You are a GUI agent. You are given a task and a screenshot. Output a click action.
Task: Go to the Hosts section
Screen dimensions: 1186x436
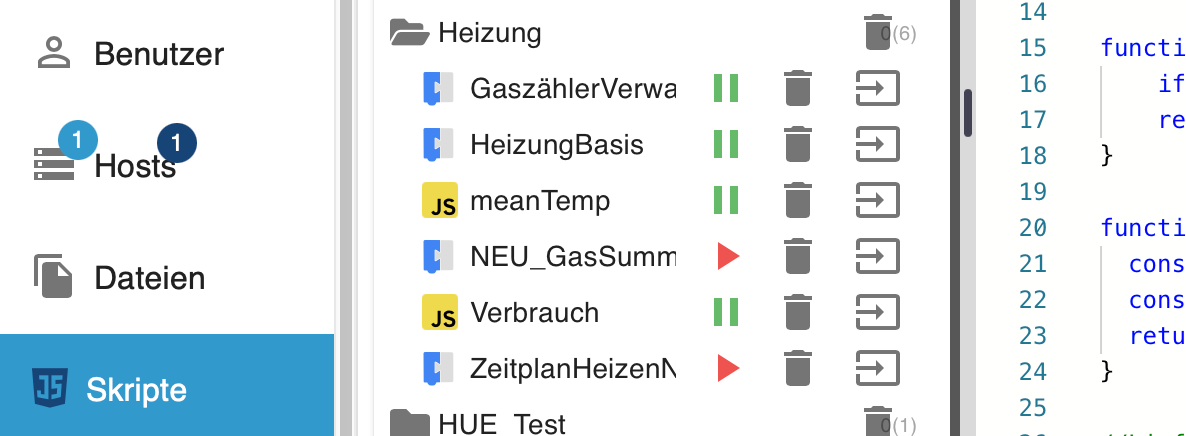pyautogui.click(x=135, y=166)
